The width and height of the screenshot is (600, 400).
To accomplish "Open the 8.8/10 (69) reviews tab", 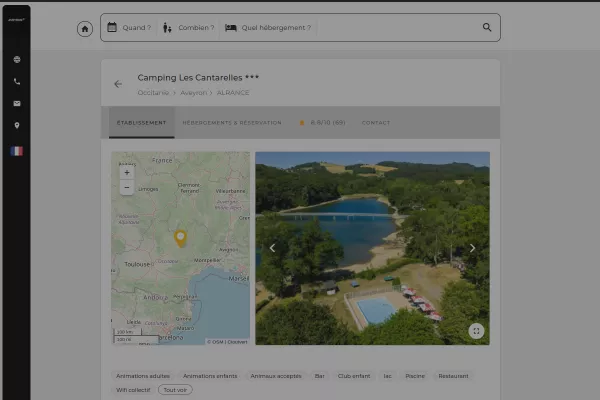I will tap(322, 122).
